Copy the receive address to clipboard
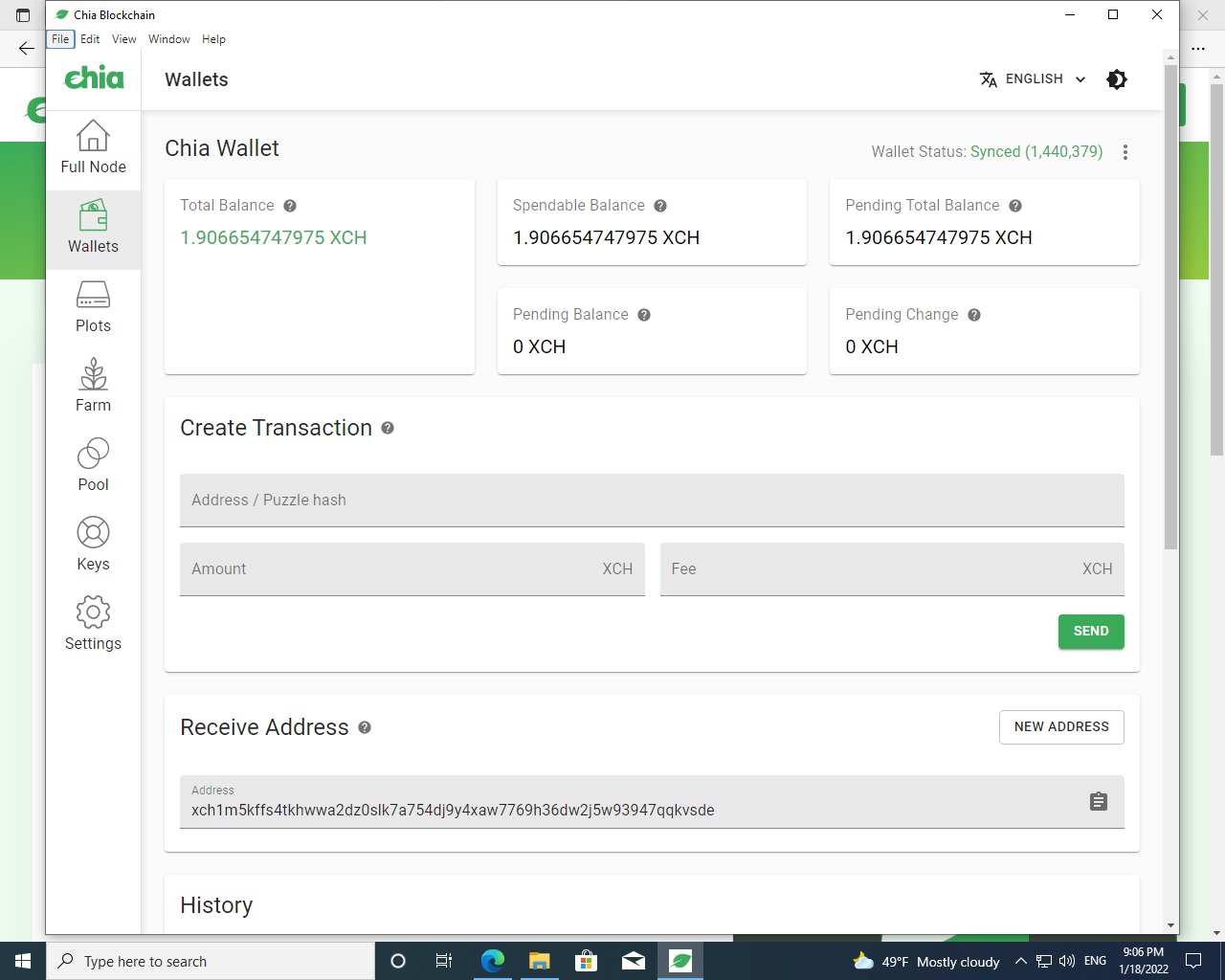The image size is (1225, 980). (x=1099, y=802)
